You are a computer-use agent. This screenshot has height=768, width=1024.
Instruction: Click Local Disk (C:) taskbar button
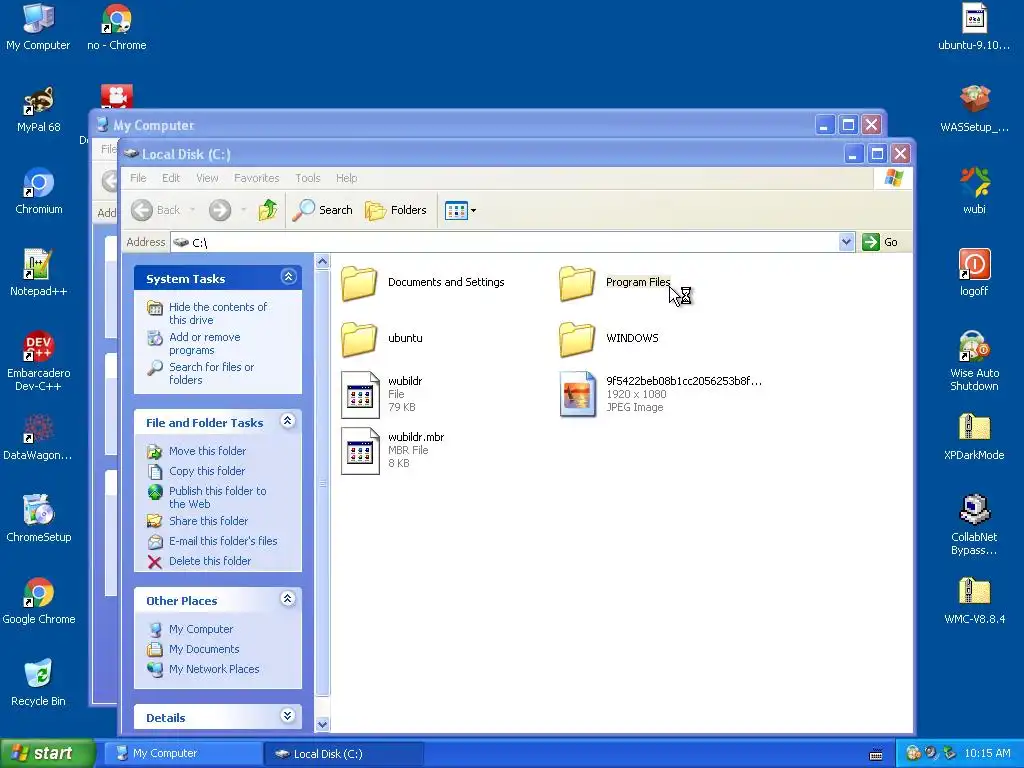[344, 754]
